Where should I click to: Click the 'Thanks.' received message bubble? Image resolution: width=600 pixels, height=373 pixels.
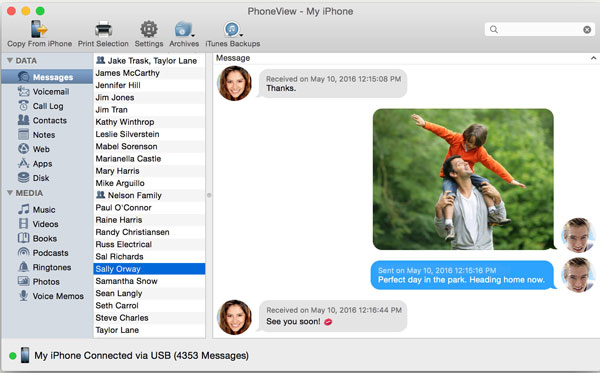pyautogui.click(x=333, y=83)
